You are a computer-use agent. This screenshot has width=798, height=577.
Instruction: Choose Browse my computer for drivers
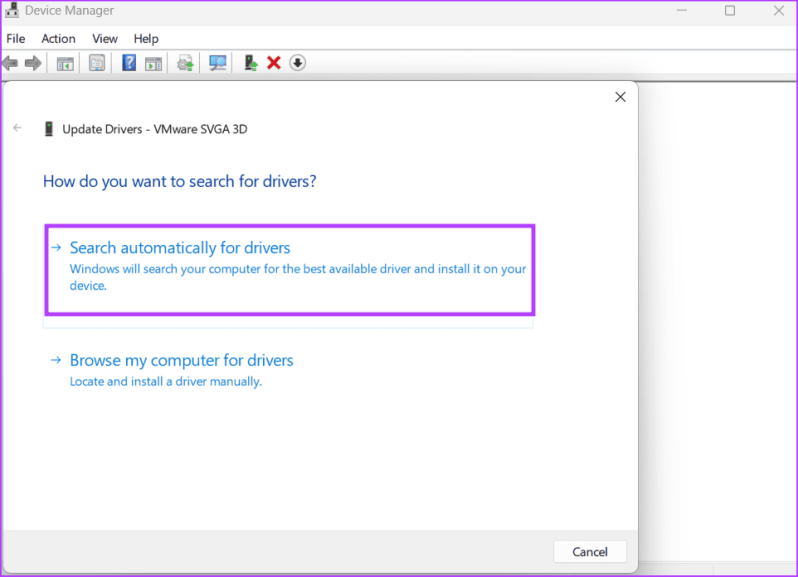pos(181,360)
